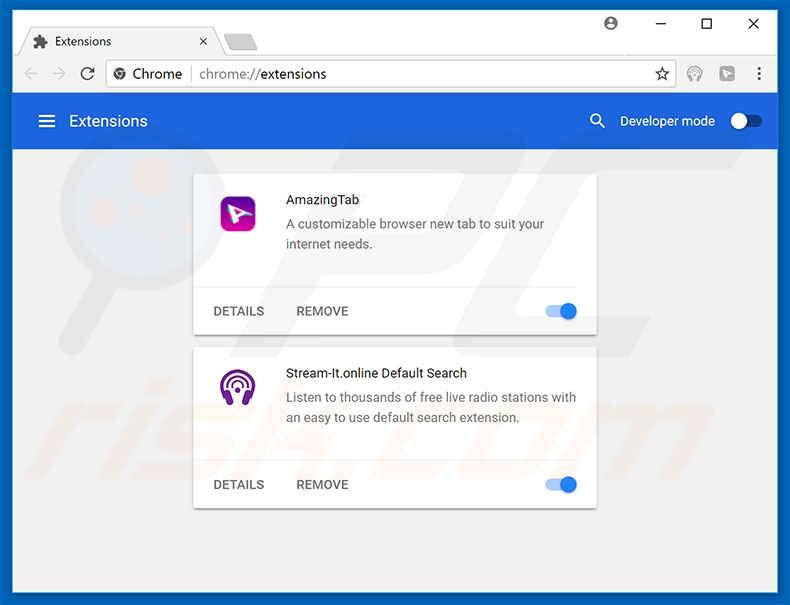Remove the AmazingTab extension

pos(322,311)
